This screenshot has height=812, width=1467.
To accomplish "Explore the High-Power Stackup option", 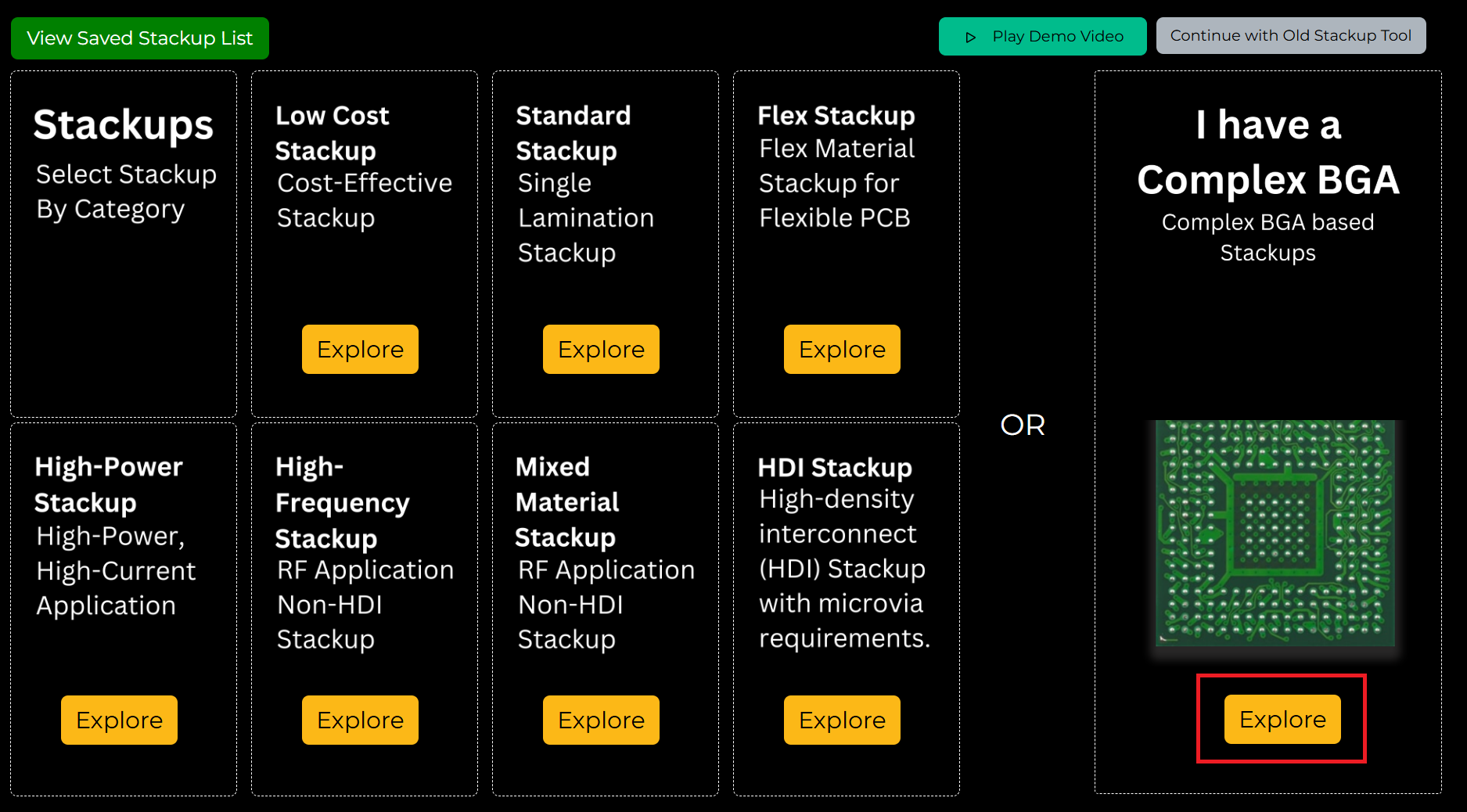I will [x=119, y=720].
